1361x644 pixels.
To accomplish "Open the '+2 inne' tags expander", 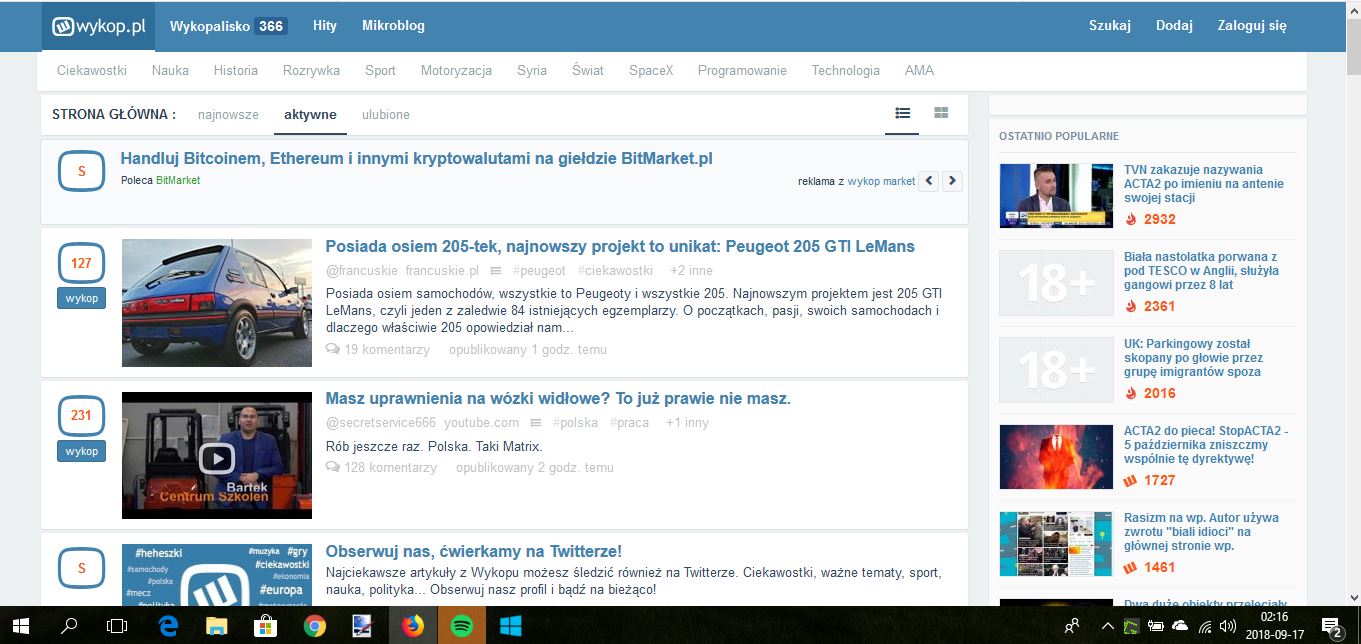I will [x=691, y=271].
